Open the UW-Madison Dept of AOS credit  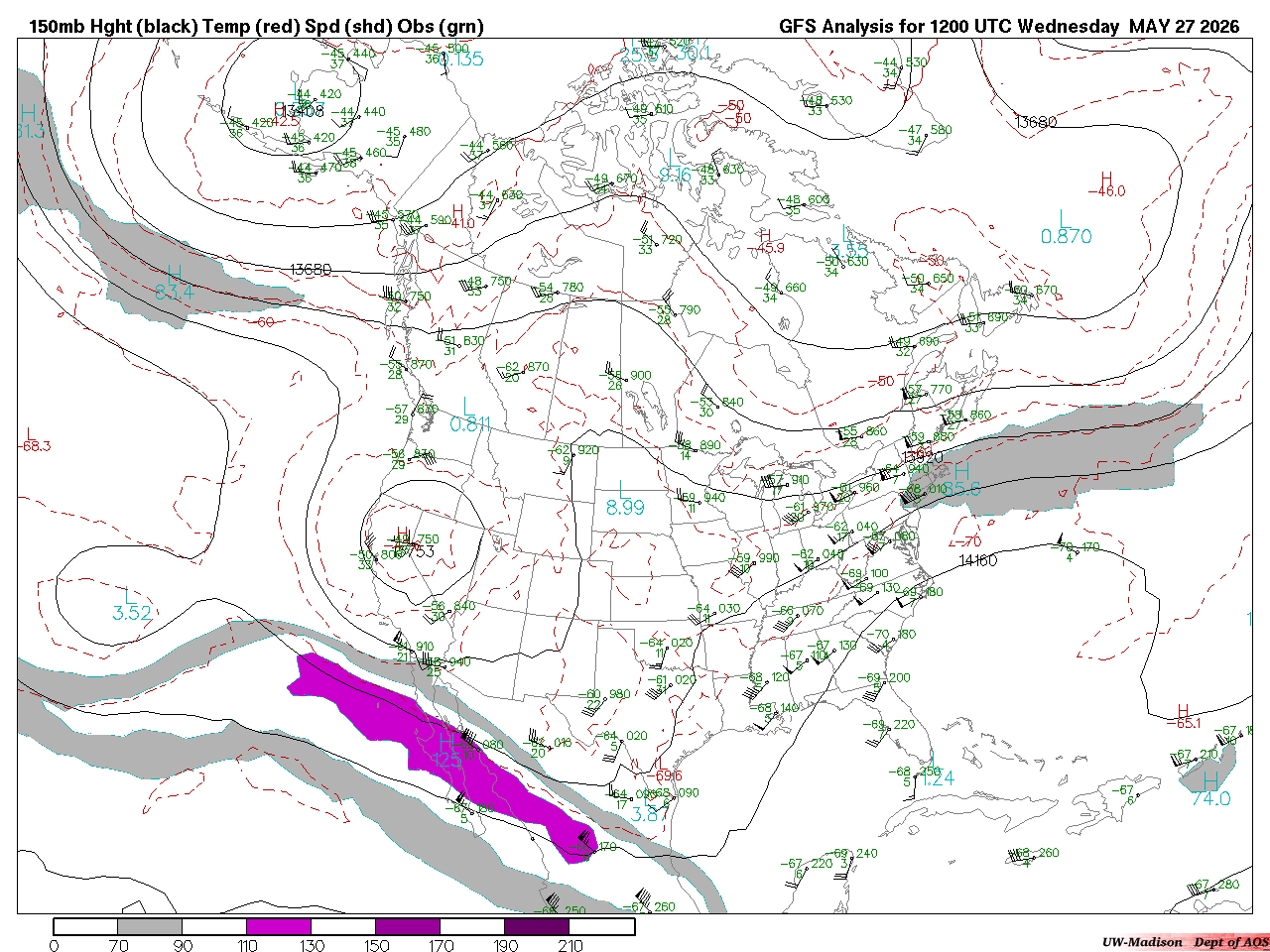[x=1186, y=942]
